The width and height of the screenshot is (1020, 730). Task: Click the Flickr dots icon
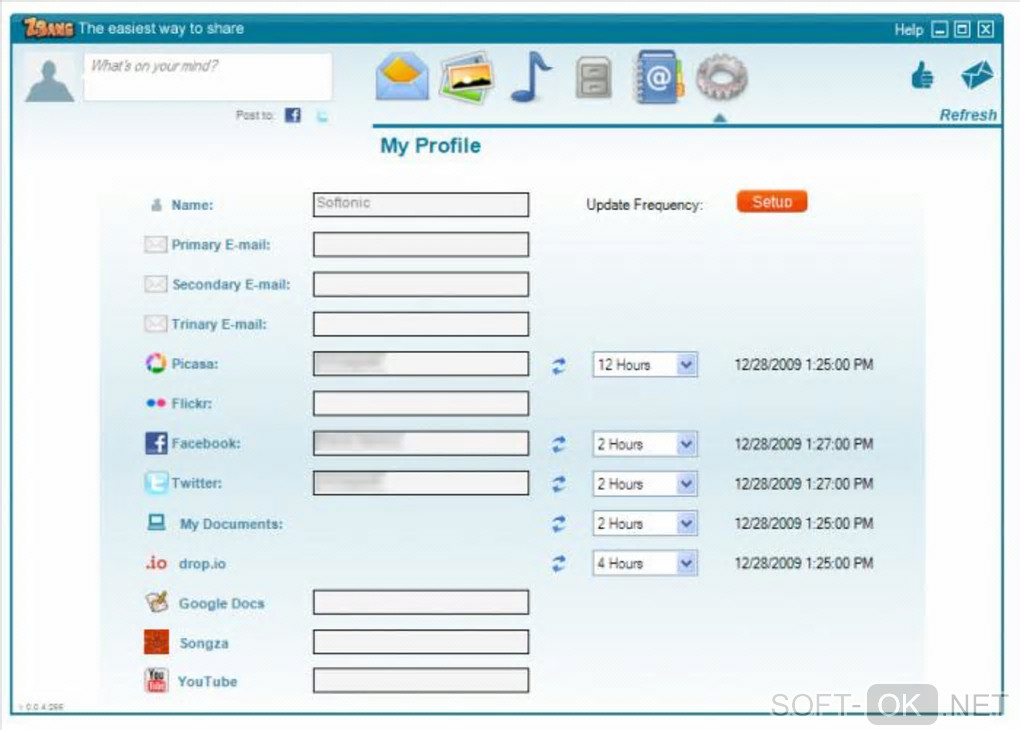[155, 403]
